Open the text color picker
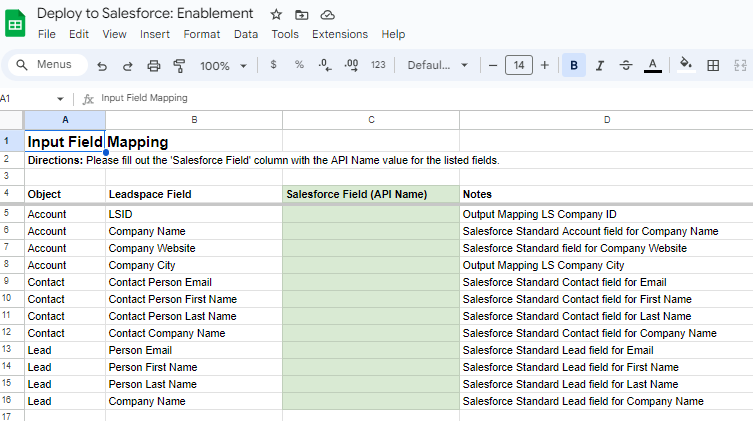The width and height of the screenshot is (753, 421). click(653, 65)
